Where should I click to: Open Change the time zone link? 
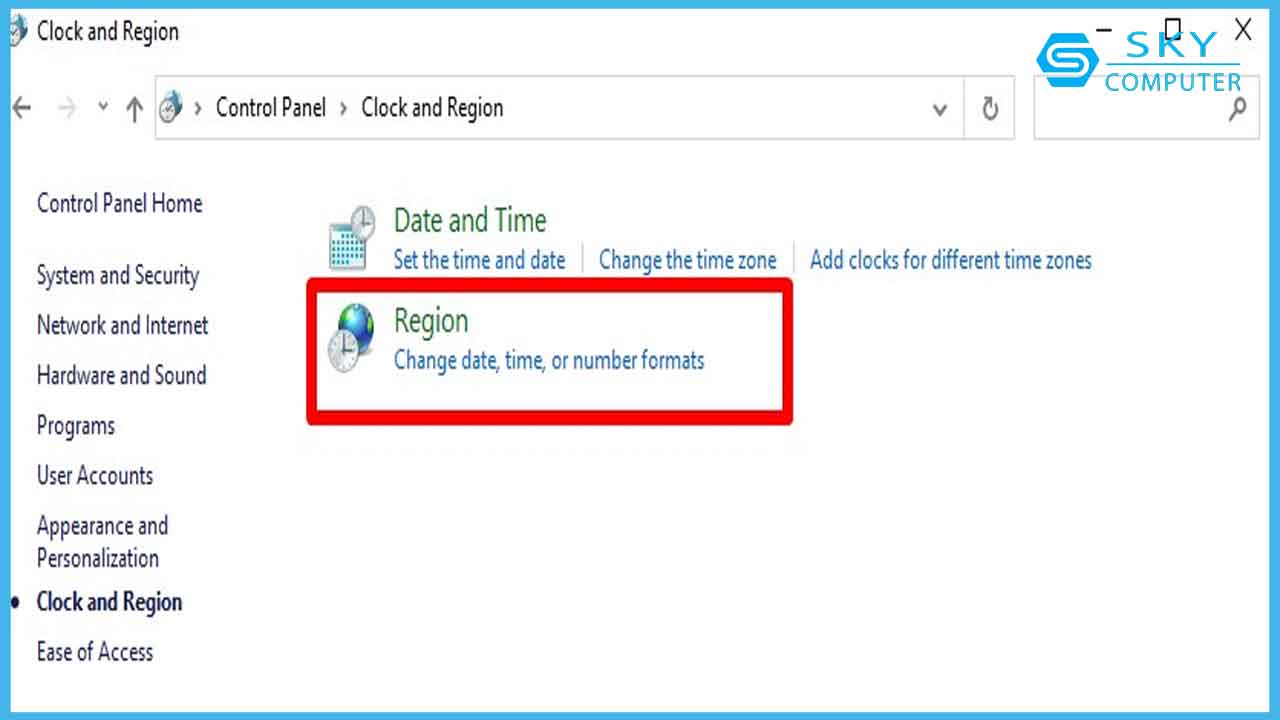click(687, 260)
